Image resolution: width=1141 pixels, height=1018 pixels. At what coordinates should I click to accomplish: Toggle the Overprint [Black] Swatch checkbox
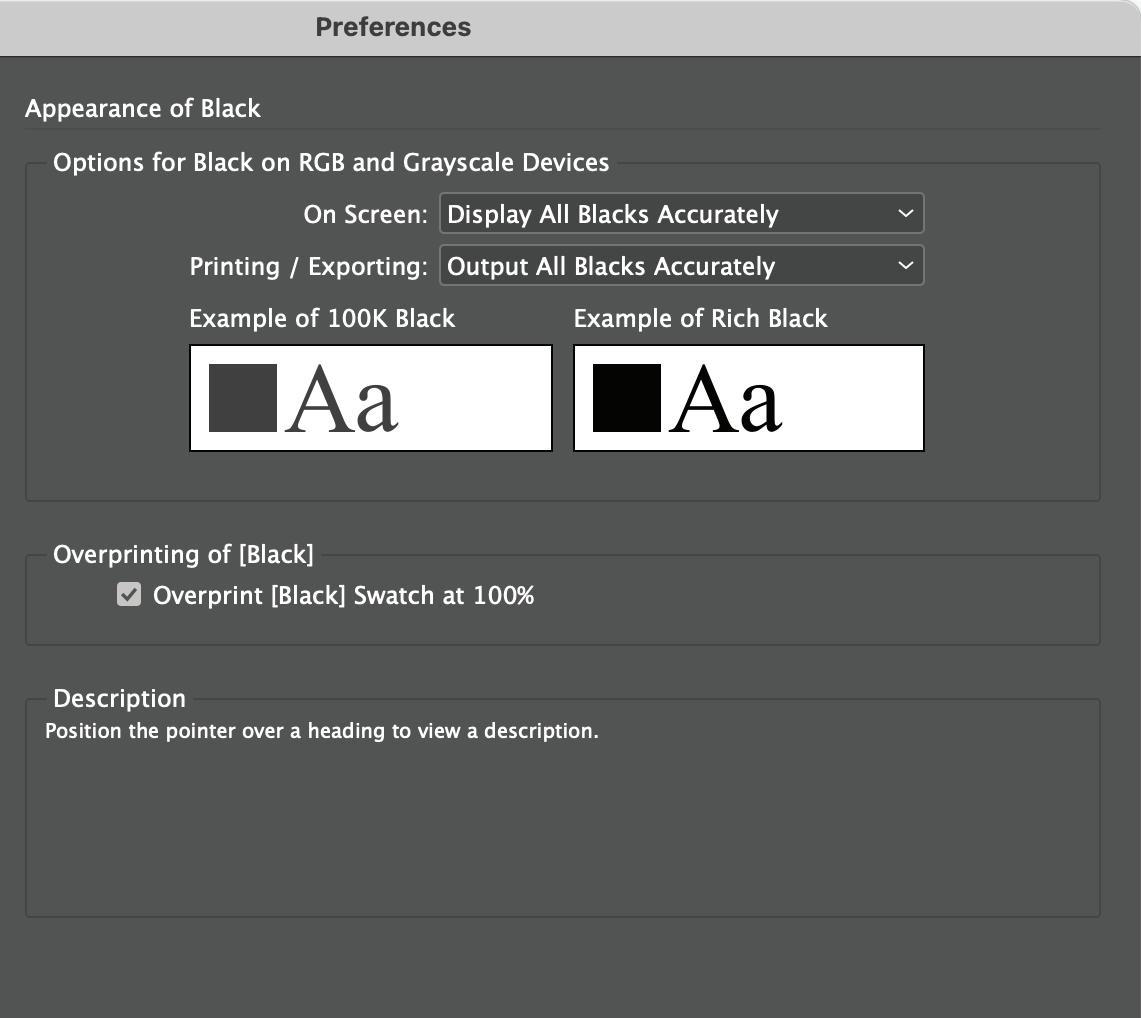[x=129, y=595]
